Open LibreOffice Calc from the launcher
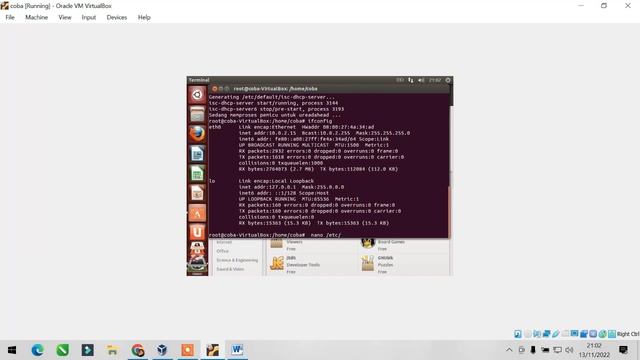 [x=197, y=173]
